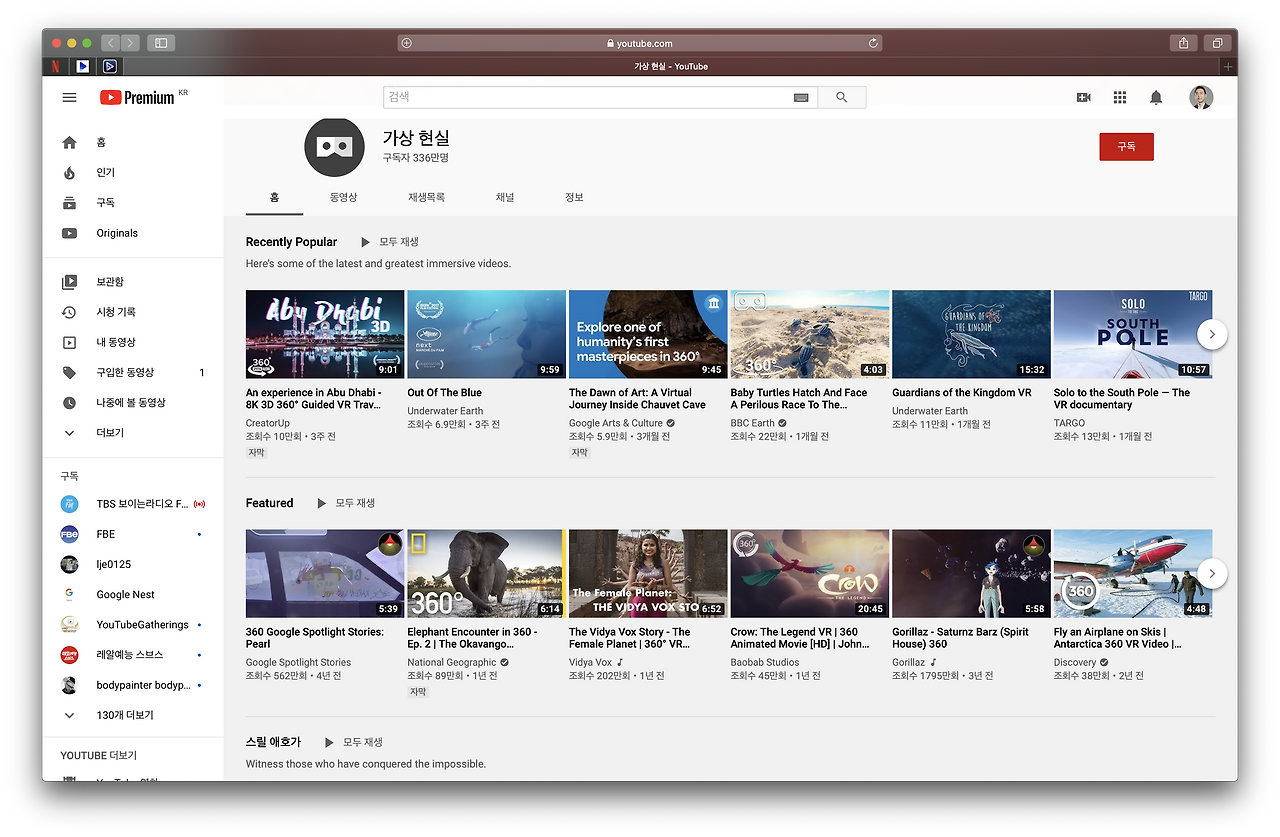
Task: Open 나중에 볼 동영상 in the sidebar
Action: tap(133, 402)
